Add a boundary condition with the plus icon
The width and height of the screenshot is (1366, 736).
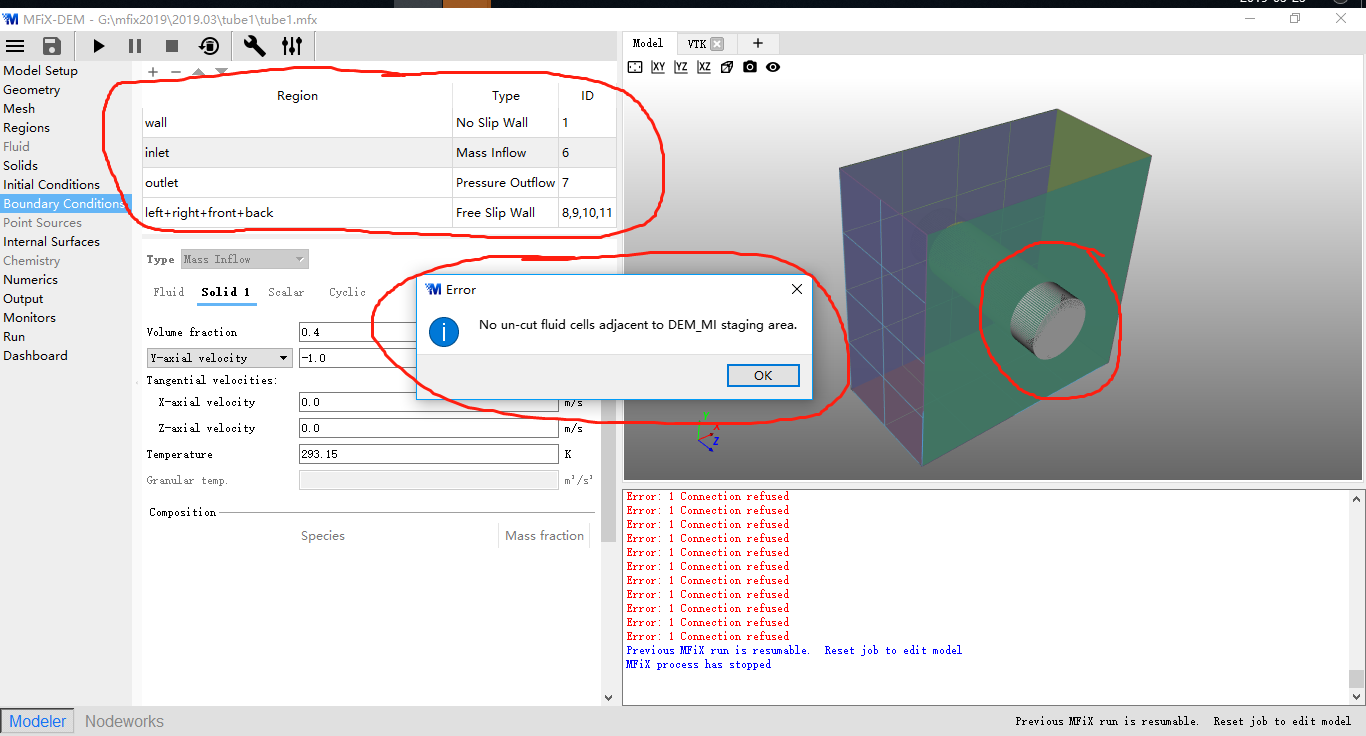pyautogui.click(x=153, y=72)
